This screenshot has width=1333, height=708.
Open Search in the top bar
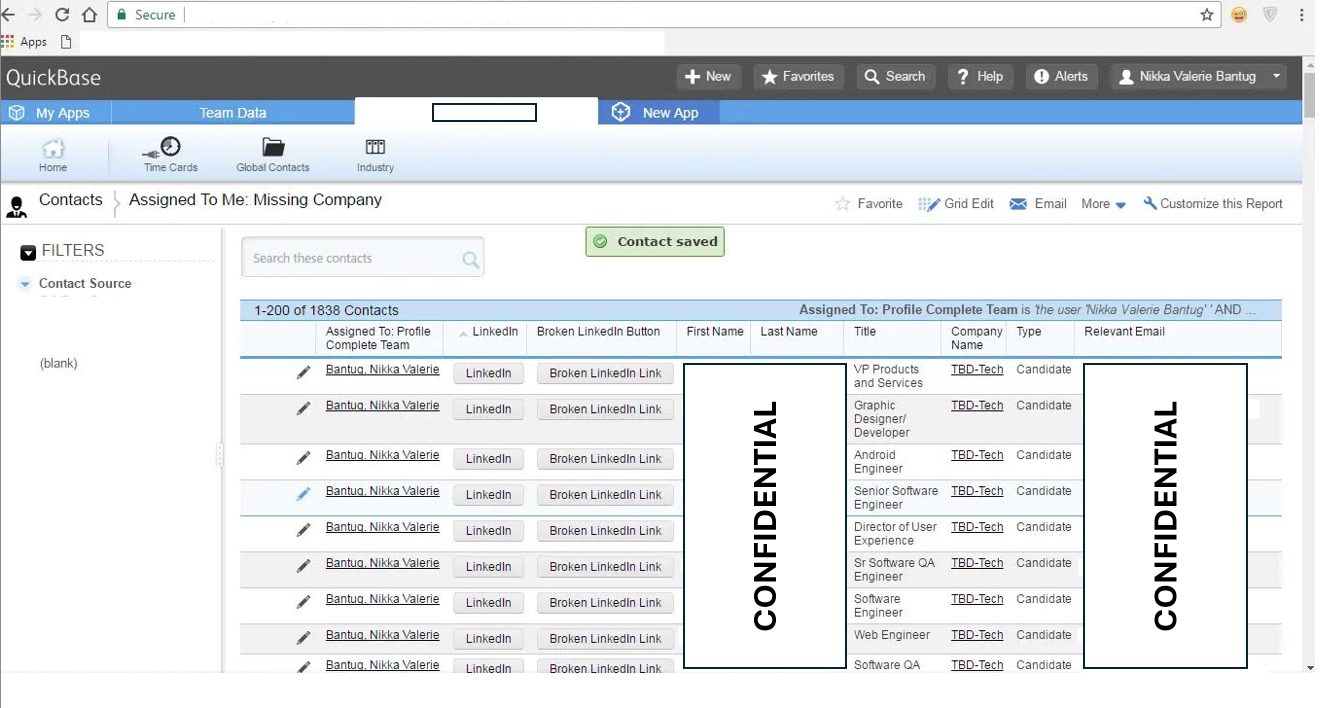(895, 77)
